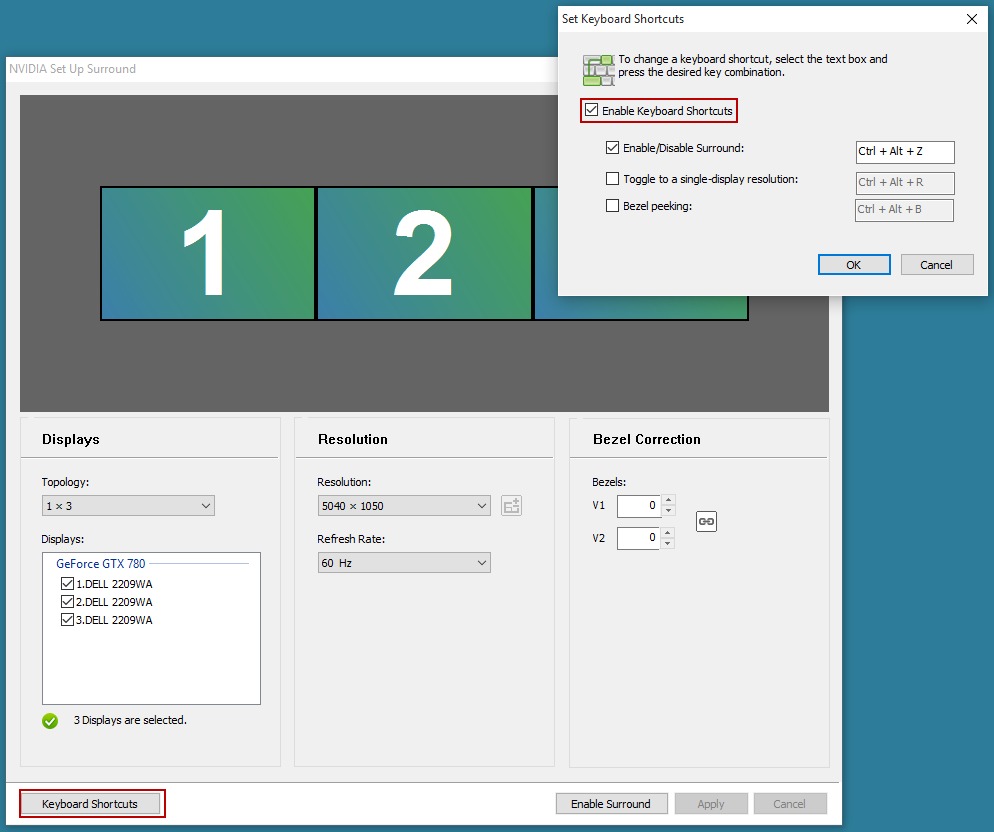The width and height of the screenshot is (994, 832).
Task: Uncheck display 2.DELL 2209WA
Action: pos(68,602)
